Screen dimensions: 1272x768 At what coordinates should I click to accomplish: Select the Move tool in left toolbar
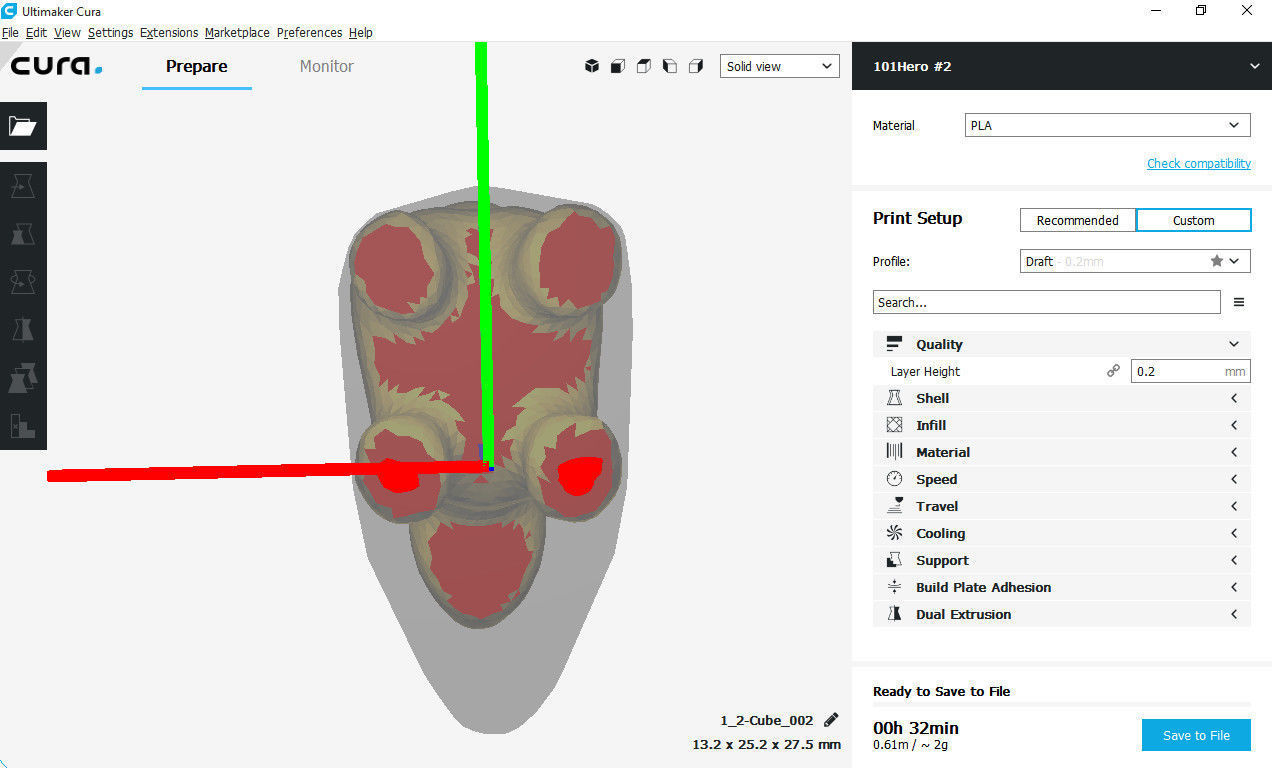coord(23,186)
